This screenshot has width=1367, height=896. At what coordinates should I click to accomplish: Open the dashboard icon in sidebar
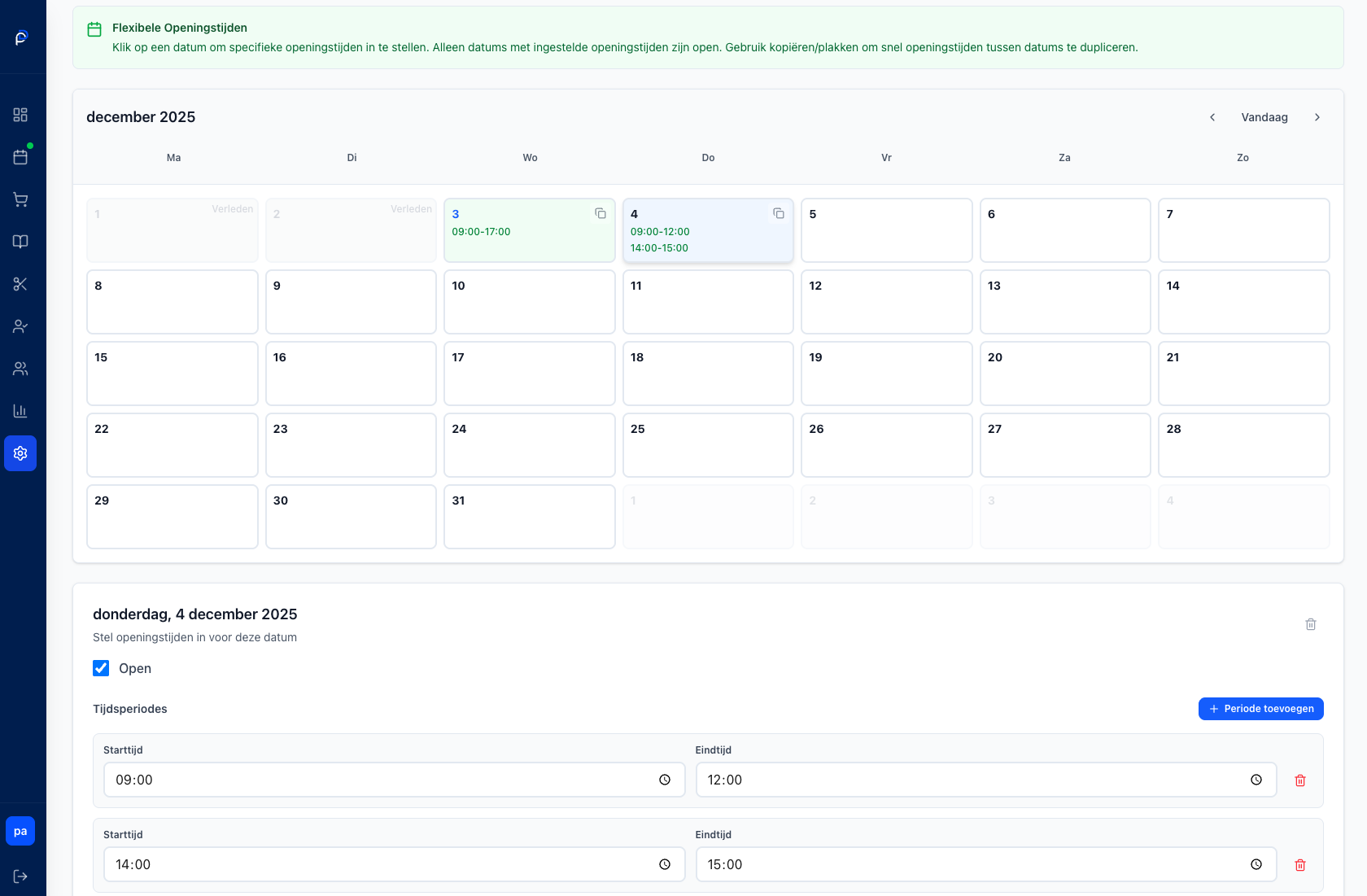[x=20, y=115]
